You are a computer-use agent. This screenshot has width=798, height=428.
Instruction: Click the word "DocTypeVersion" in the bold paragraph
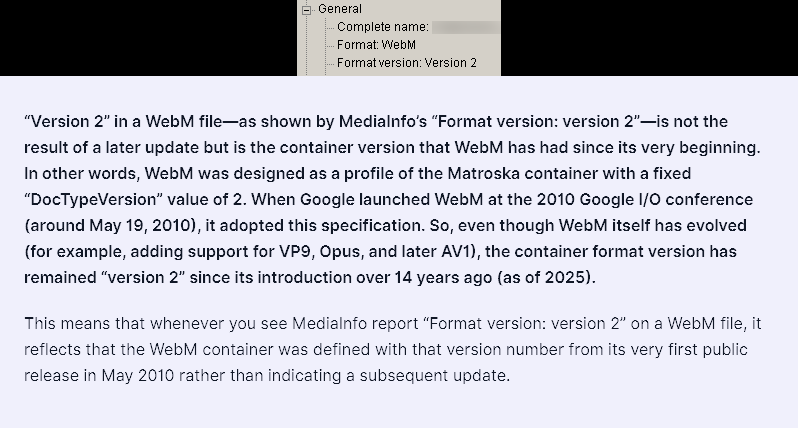pyautogui.click(x=96, y=199)
